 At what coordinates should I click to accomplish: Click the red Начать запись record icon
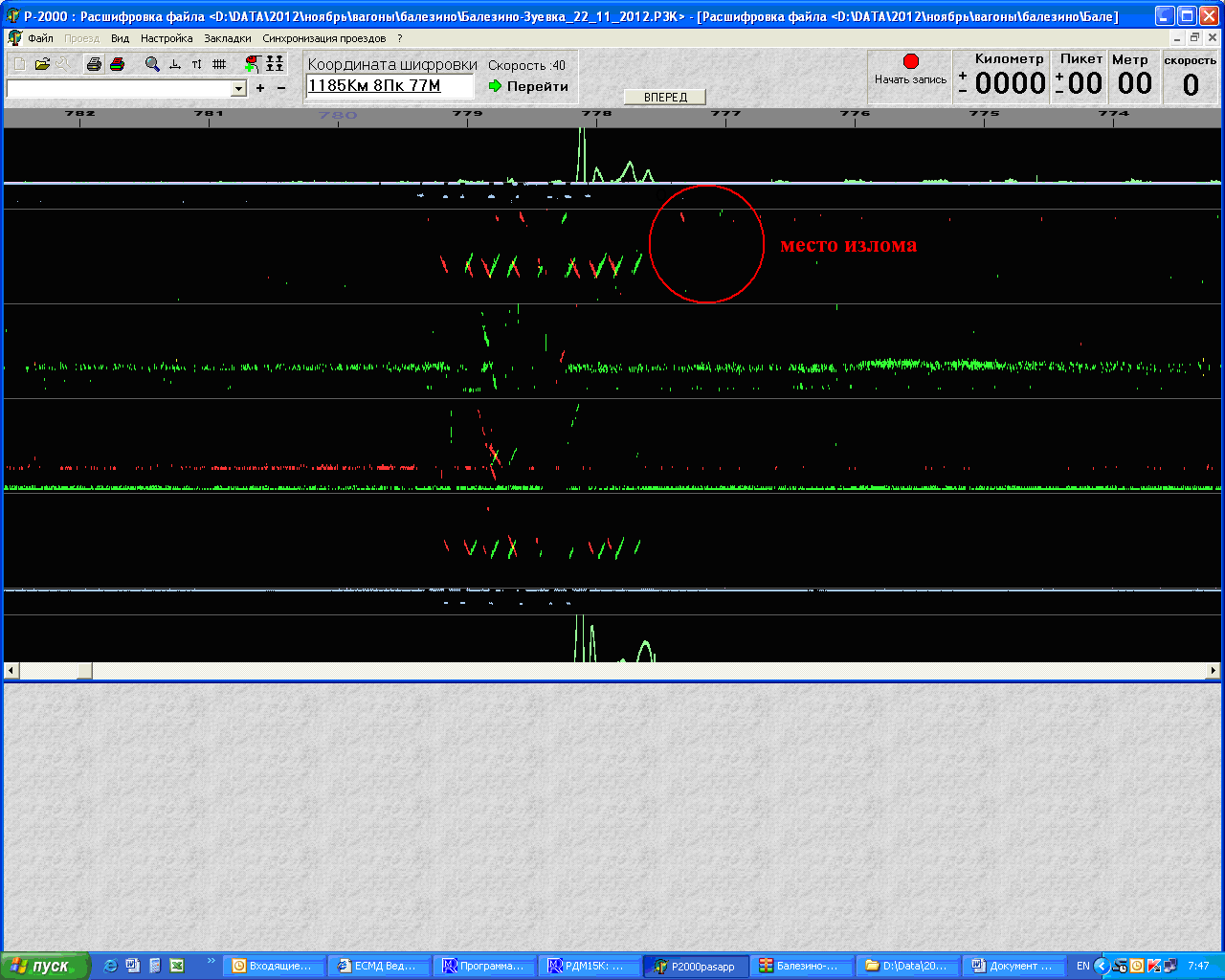click(x=911, y=61)
